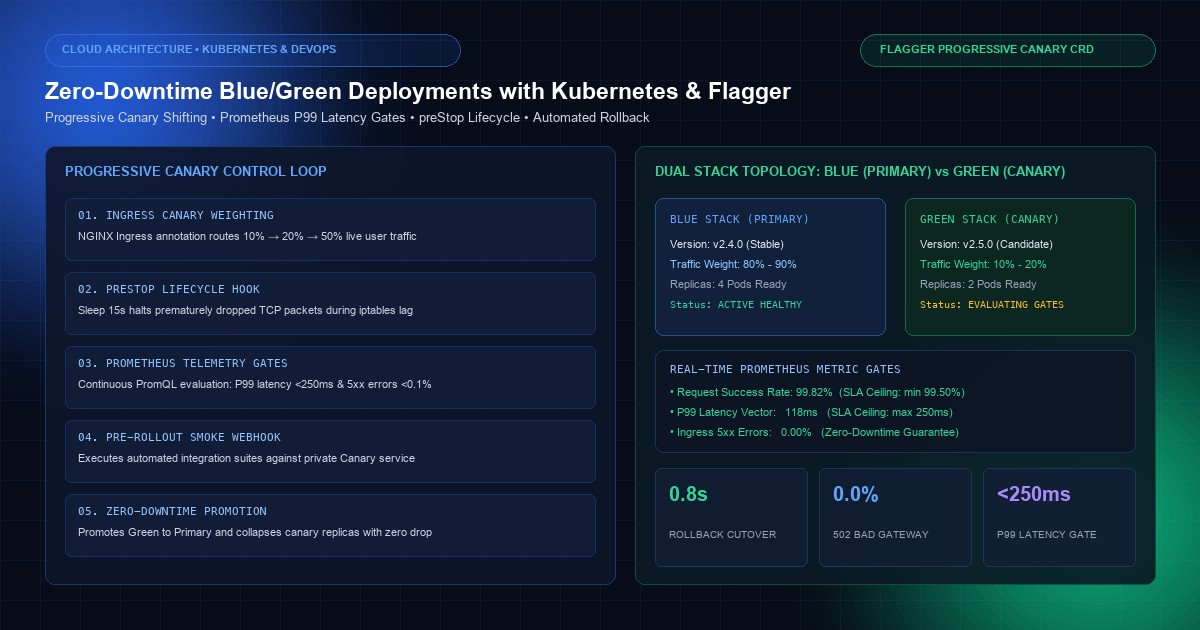Image resolution: width=1200 pixels, height=630 pixels.
Task: Click the Progressive Canary Control Loop heading
Action: tap(196, 171)
